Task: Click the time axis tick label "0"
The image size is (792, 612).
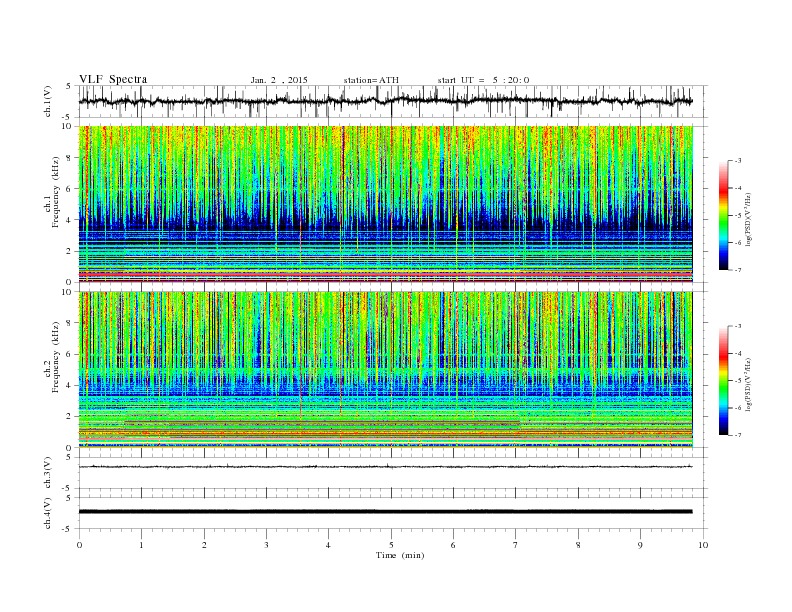Action: [x=79, y=545]
